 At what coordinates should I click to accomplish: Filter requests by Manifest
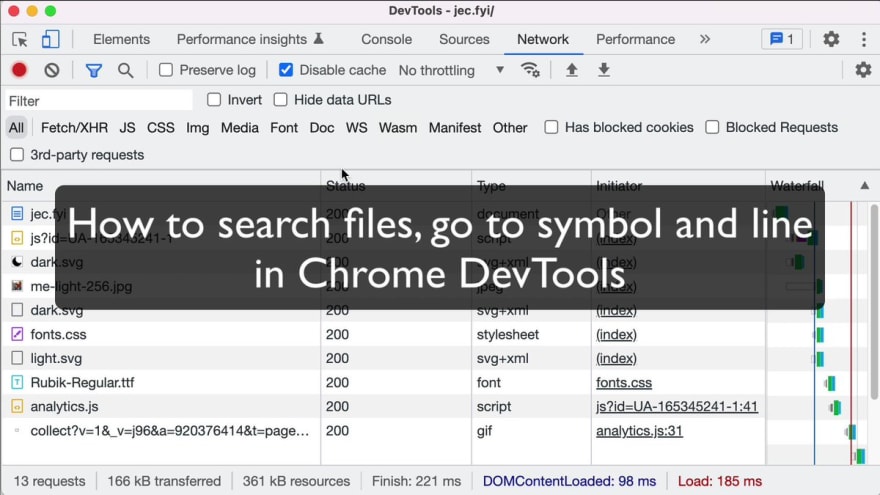coord(455,128)
